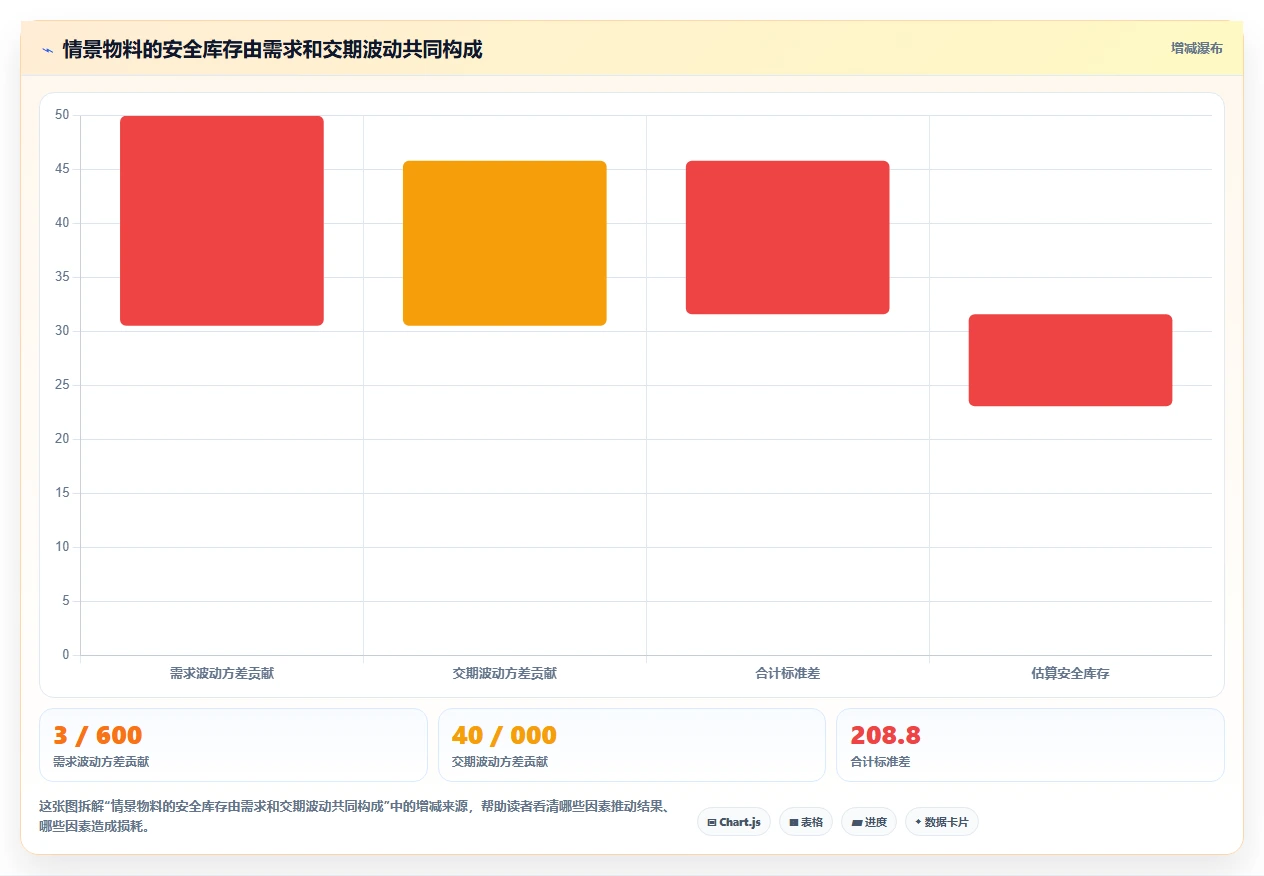Click the red 合计标准差 bar
This screenshot has width=1264, height=876.
tap(788, 238)
